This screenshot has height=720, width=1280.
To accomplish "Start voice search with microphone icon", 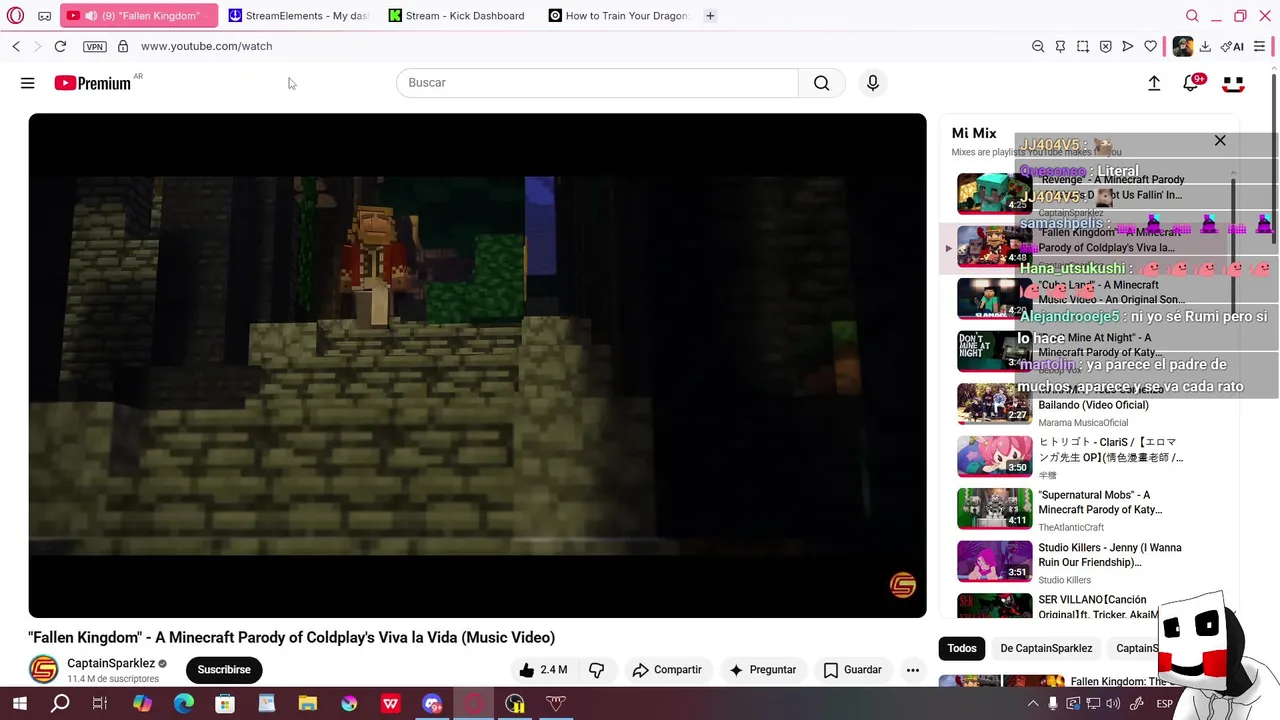I will tap(873, 83).
